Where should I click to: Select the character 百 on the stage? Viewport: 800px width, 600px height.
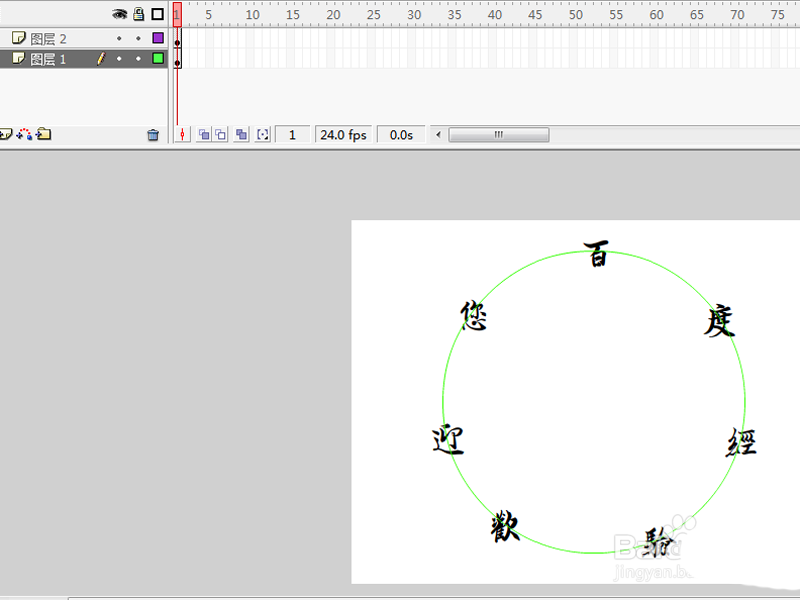596,254
